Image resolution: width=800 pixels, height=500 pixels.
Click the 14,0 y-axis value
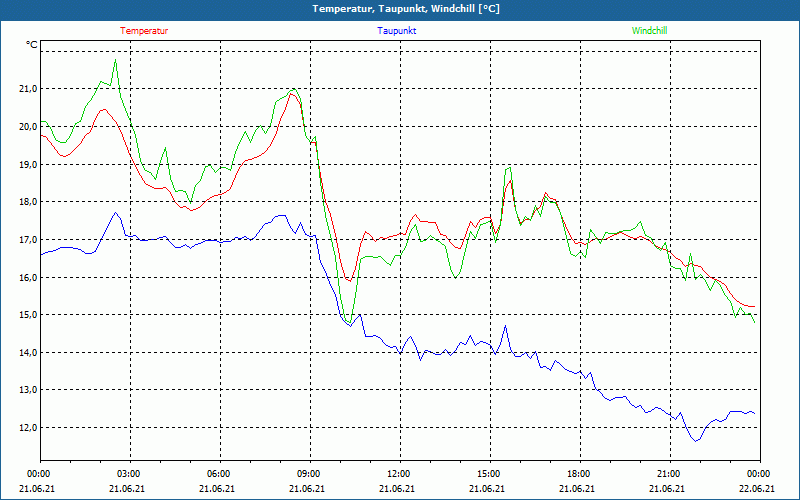[x=28, y=353]
